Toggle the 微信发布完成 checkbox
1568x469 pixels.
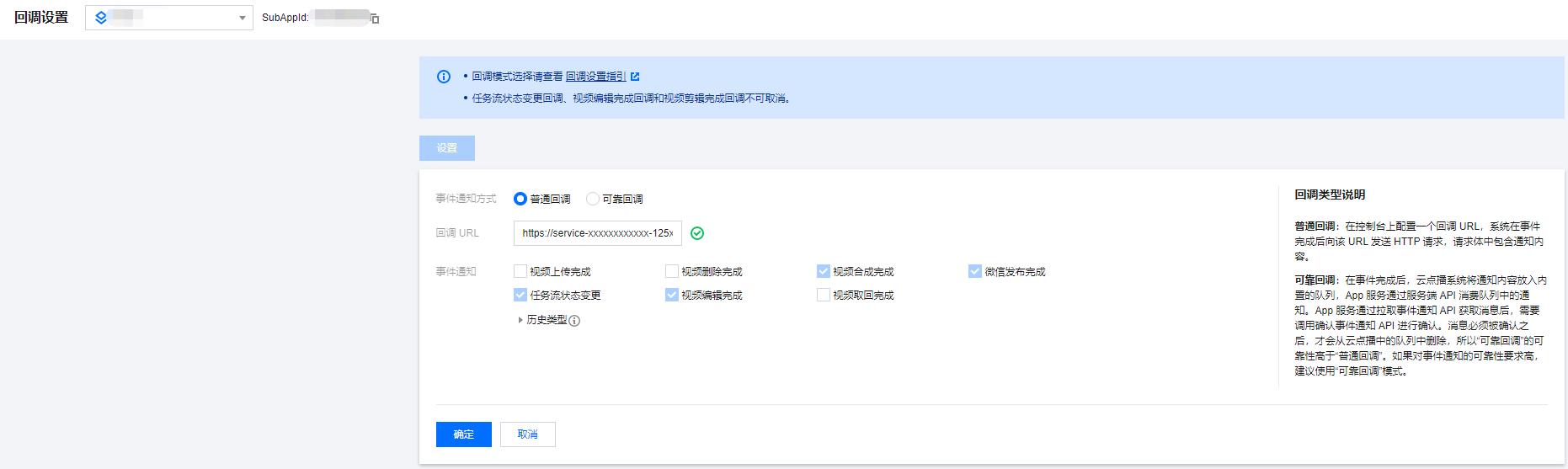point(975,271)
